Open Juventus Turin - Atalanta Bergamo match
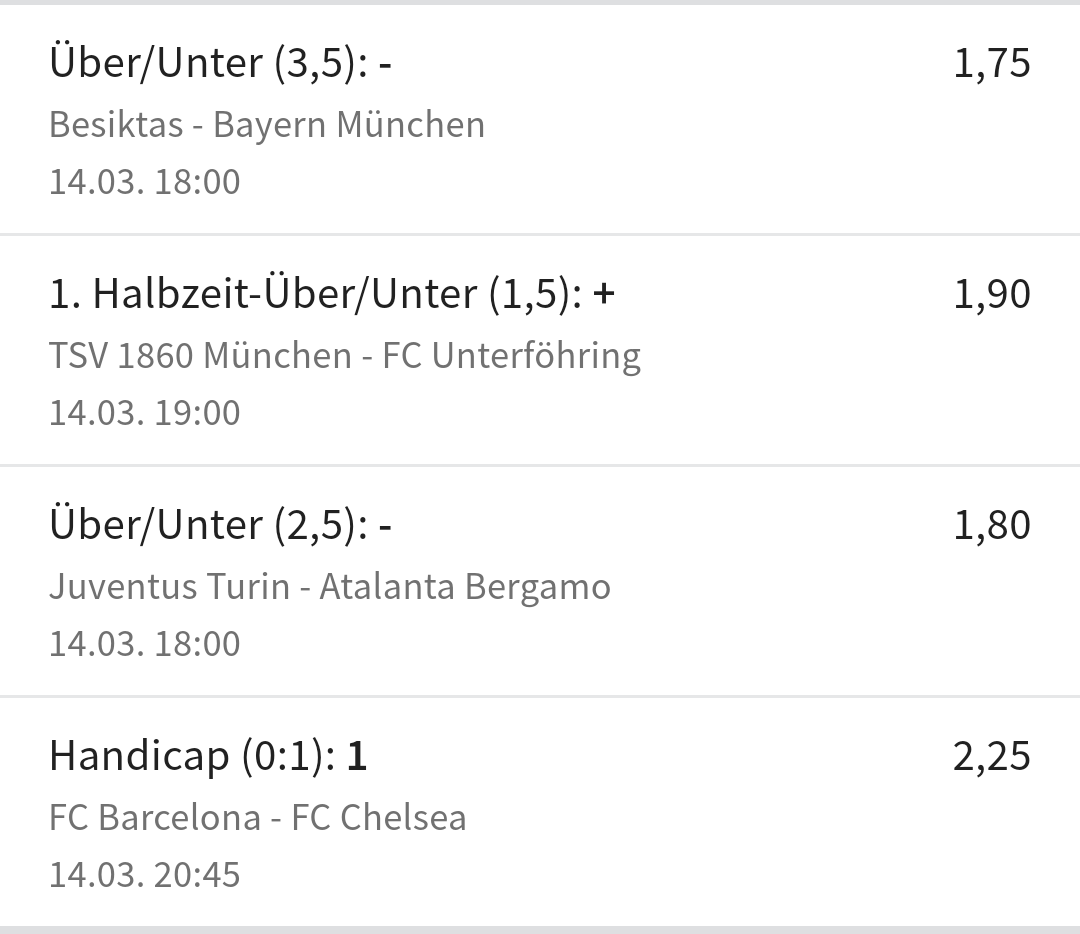This screenshot has height=934, width=1080. coord(329,587)
